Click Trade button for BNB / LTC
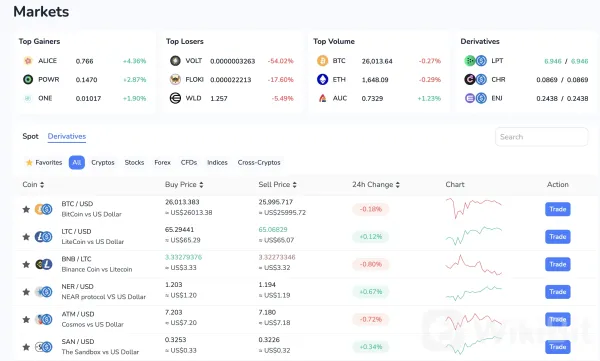This screenshot has height=361, width=600. tap(558, 264)
